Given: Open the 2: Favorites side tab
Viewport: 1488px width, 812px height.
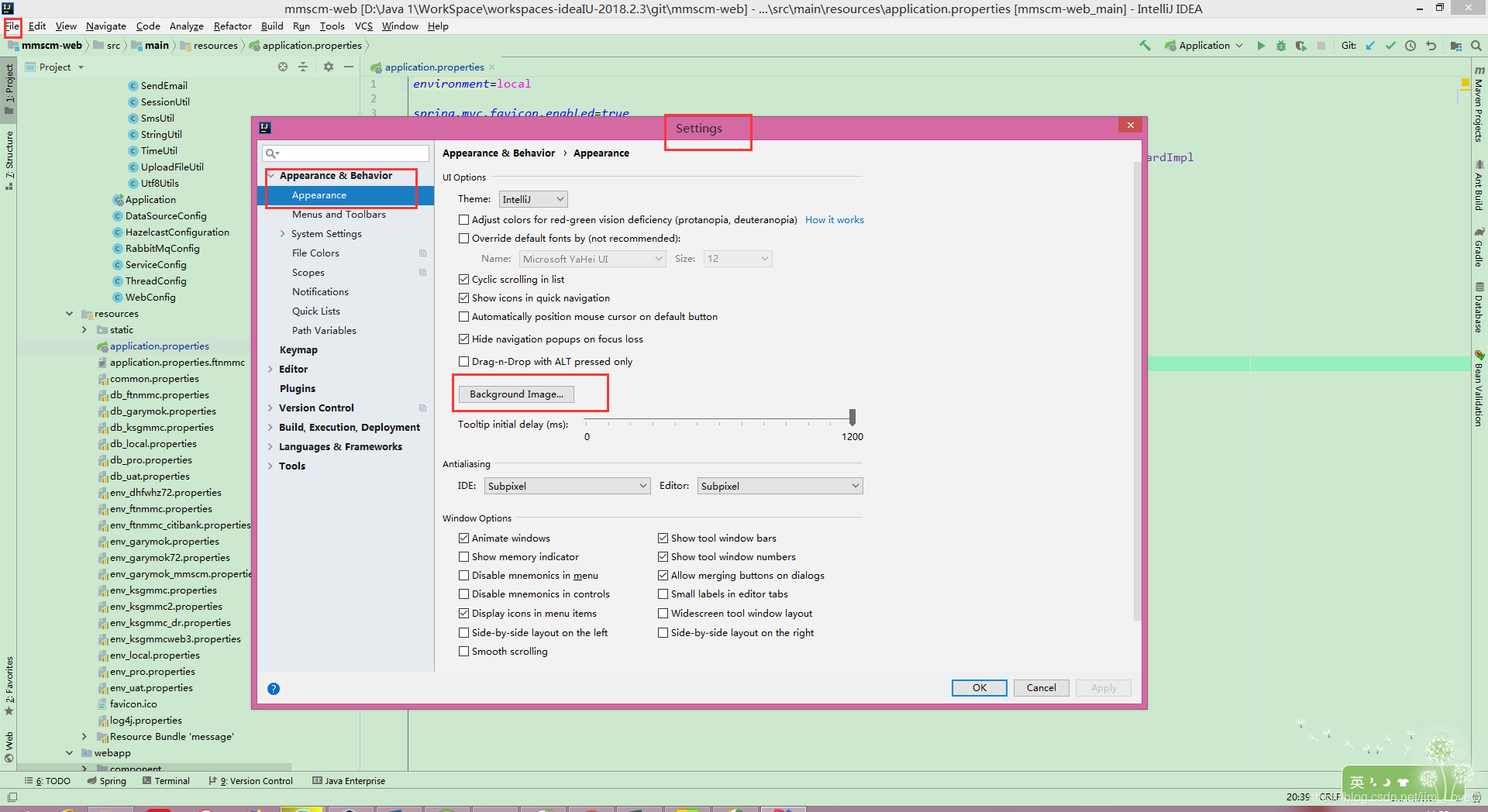Looking at the screenshot, I should coord(9,686).
